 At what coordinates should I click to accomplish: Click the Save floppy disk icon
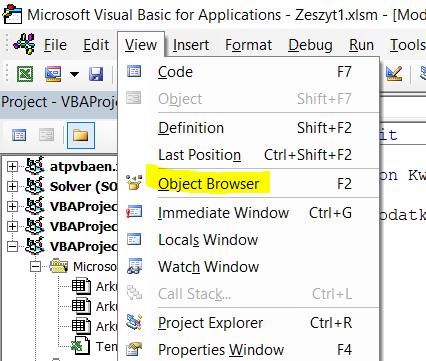[96, 74]
